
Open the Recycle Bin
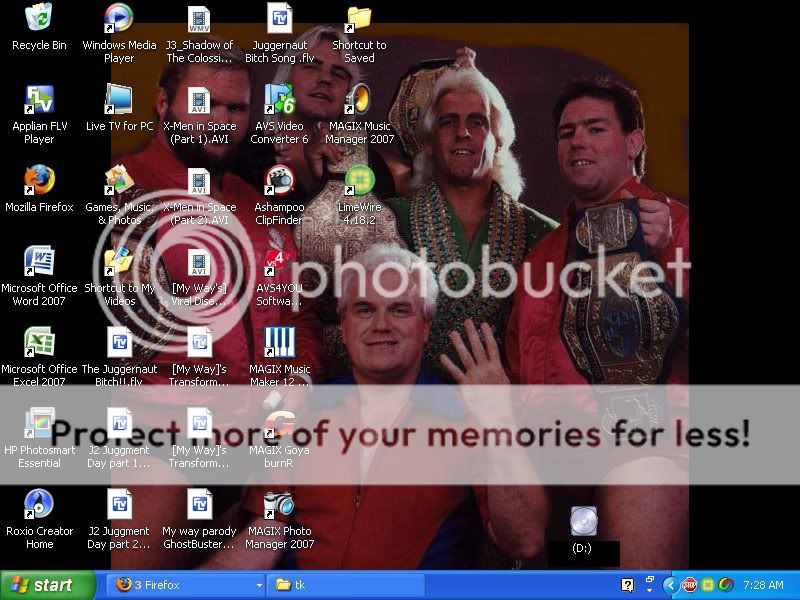pyautogui.click(x=38, y=18)
